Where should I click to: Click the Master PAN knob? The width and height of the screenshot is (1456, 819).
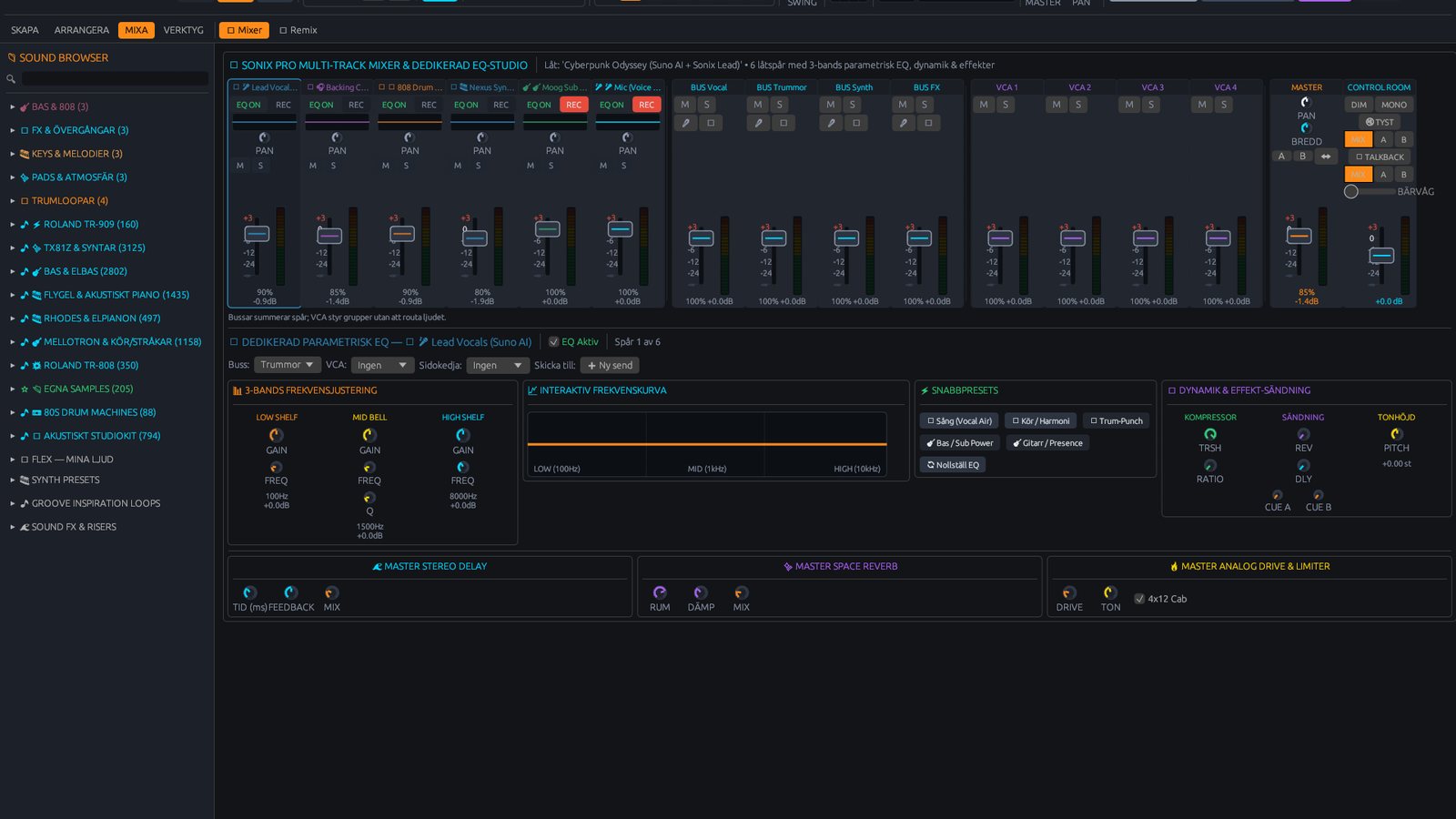[1306, 102]
